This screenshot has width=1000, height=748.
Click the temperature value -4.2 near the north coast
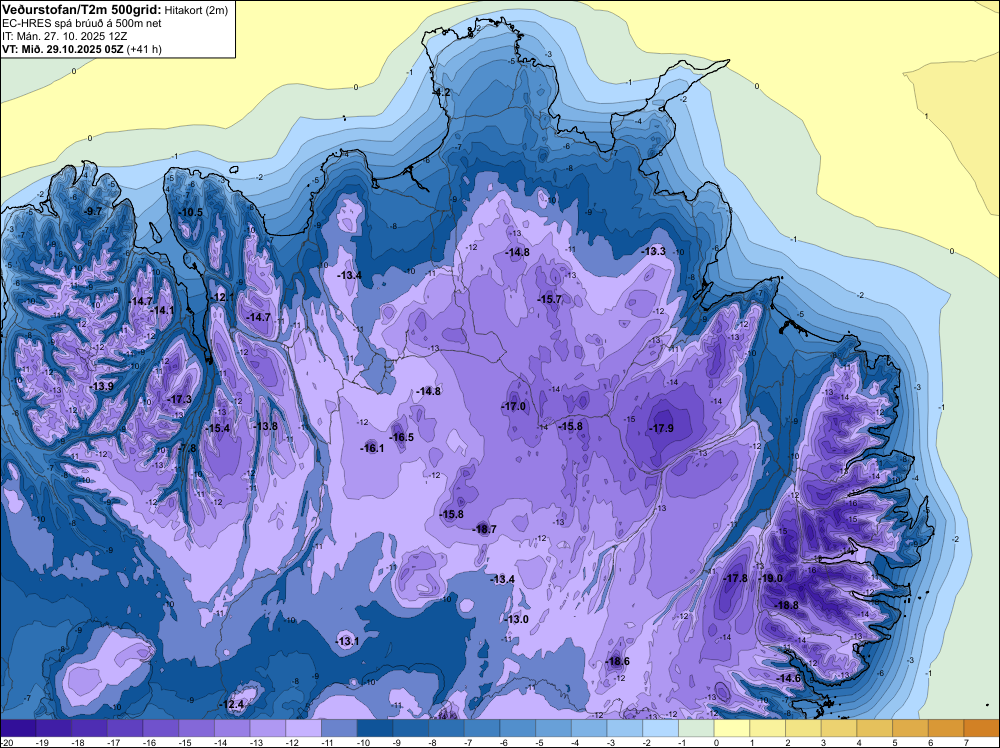(442, 92)
